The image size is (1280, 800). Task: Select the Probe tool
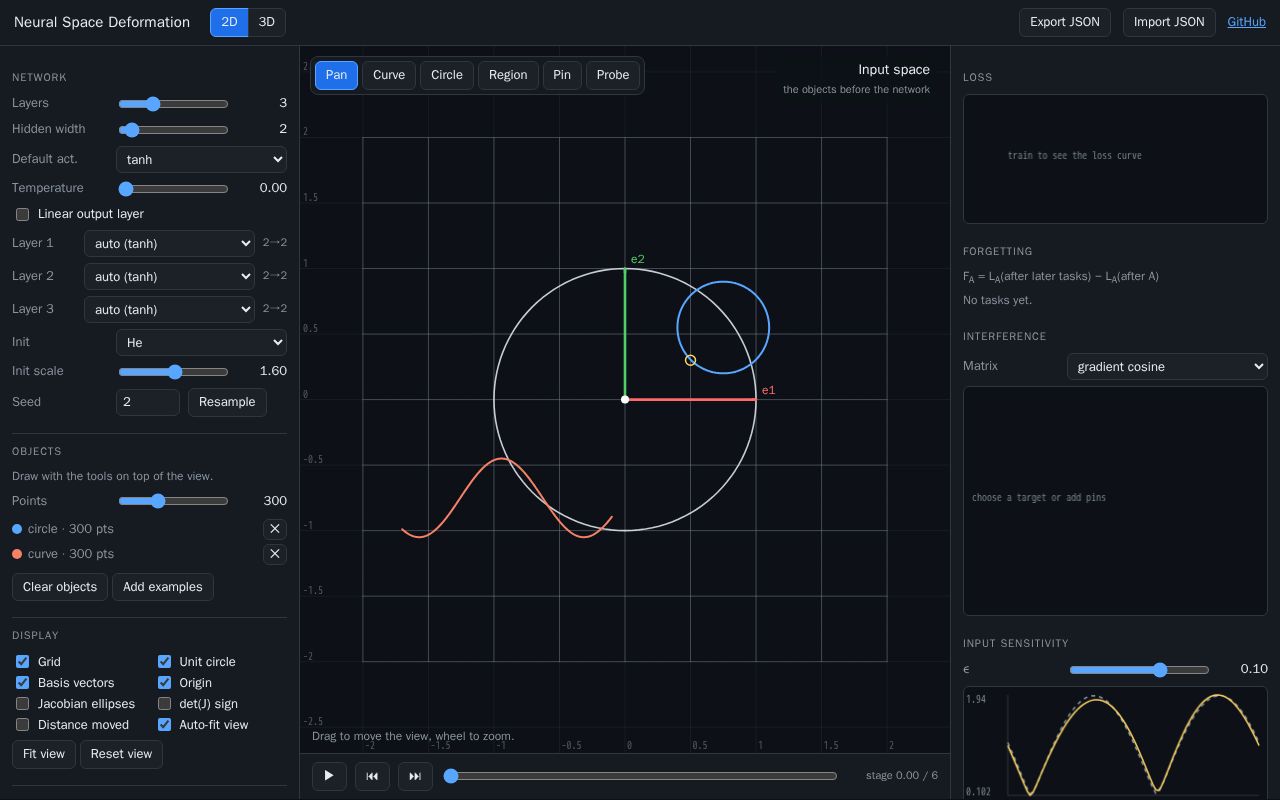[x=613, y=75]
